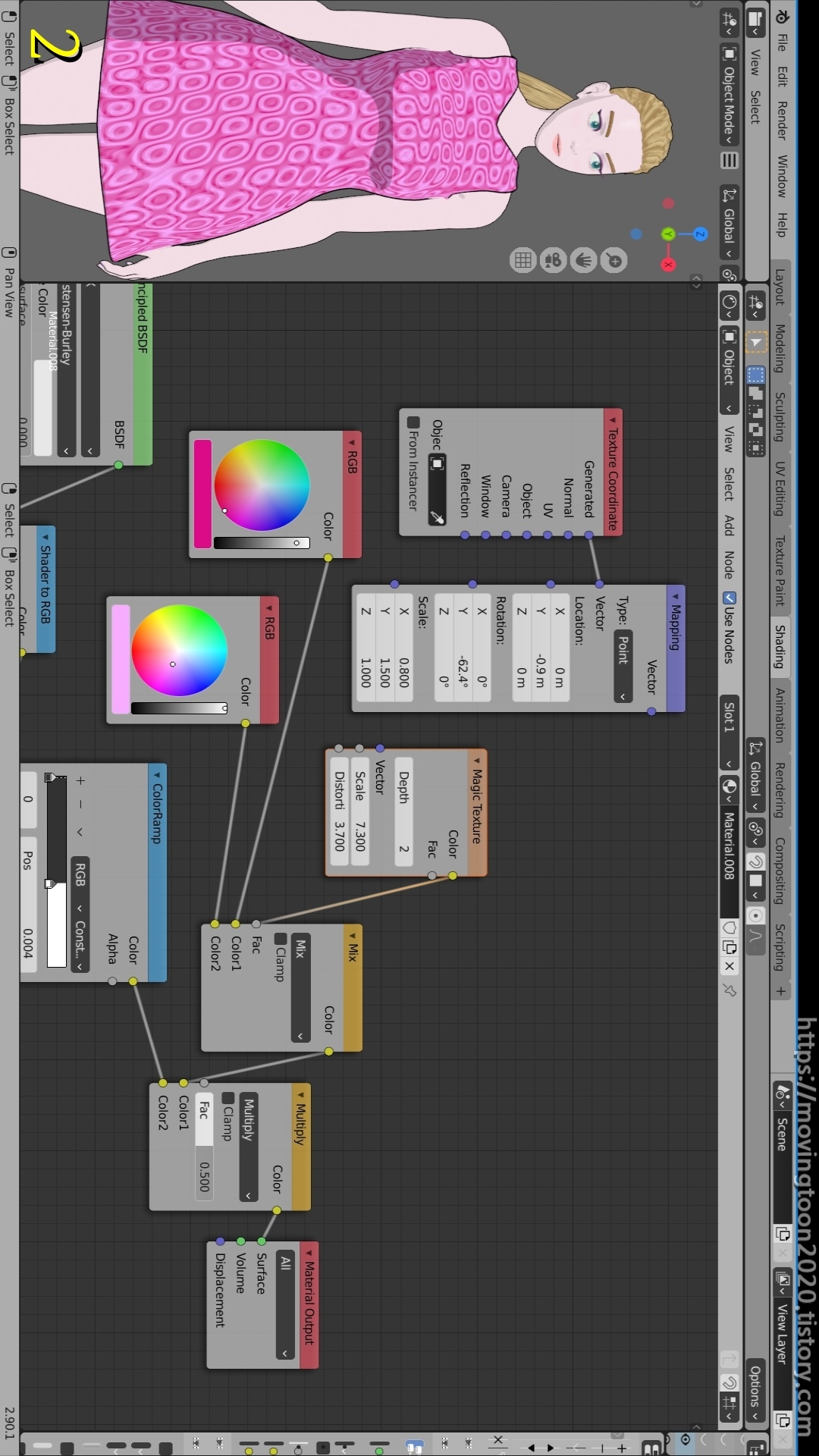Toggle proportional editing circle icon

[x=756, y=916]
